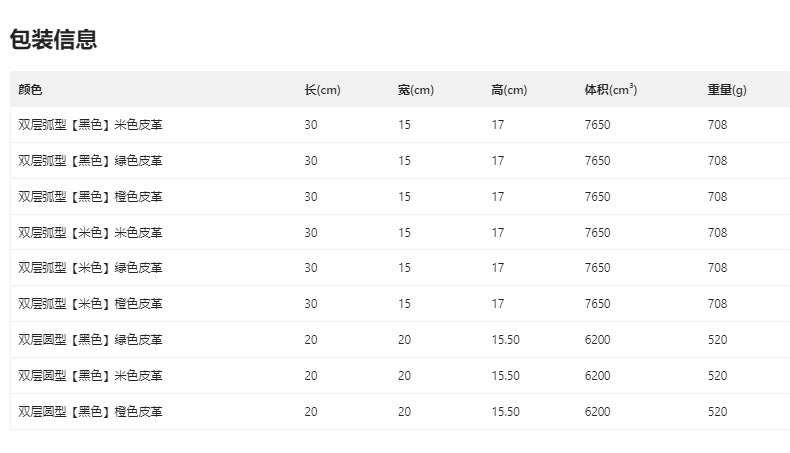Click the 包装信息 heading
790x453 pixels.
click(x=53, y=40)
